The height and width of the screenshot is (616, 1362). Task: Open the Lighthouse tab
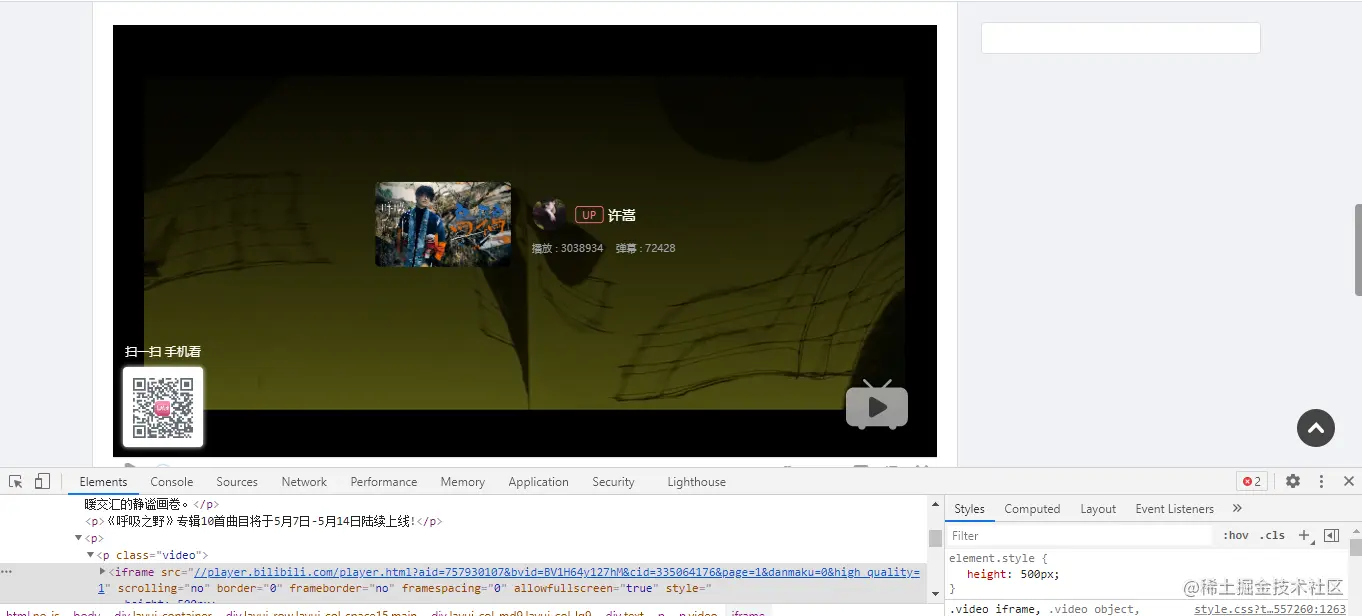697,481
